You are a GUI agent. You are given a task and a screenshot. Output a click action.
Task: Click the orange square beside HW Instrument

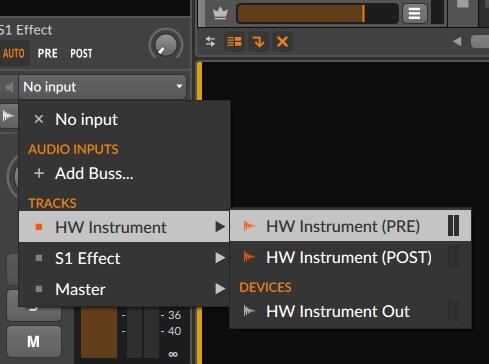39,227
